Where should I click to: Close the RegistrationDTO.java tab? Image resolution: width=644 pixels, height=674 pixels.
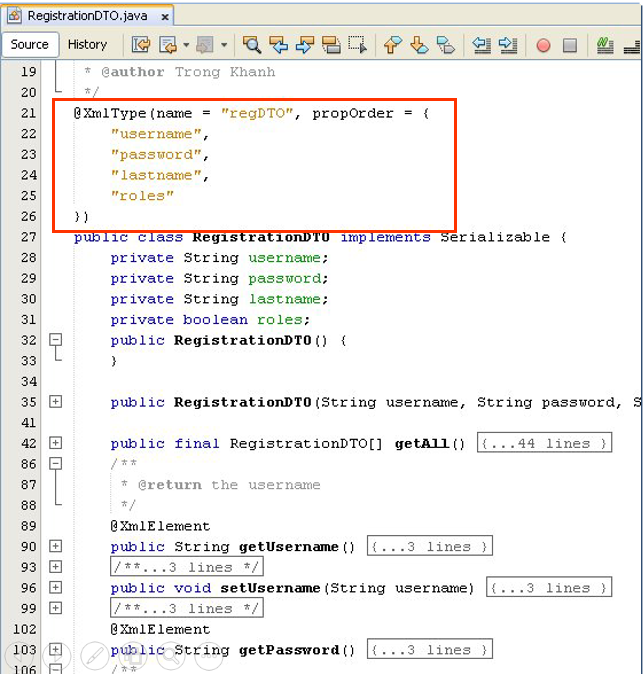pos(165,17)
